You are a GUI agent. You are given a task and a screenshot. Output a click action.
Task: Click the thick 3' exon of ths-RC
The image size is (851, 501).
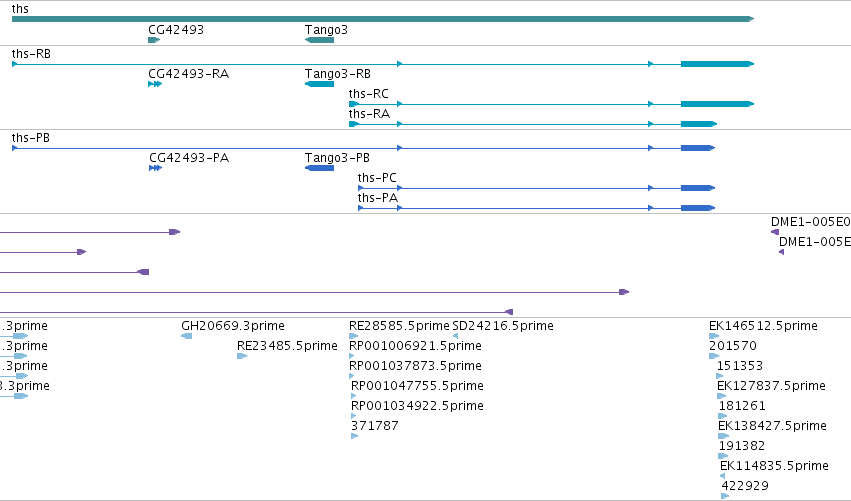point(717,104)
